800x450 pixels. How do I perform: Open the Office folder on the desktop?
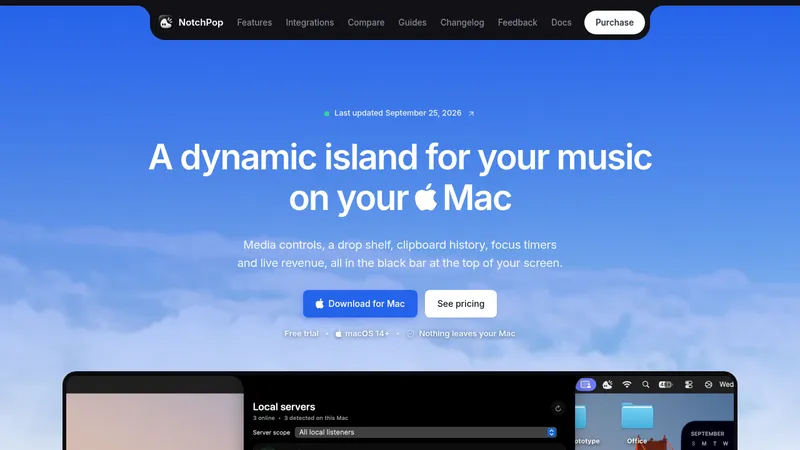click(637, 423)
